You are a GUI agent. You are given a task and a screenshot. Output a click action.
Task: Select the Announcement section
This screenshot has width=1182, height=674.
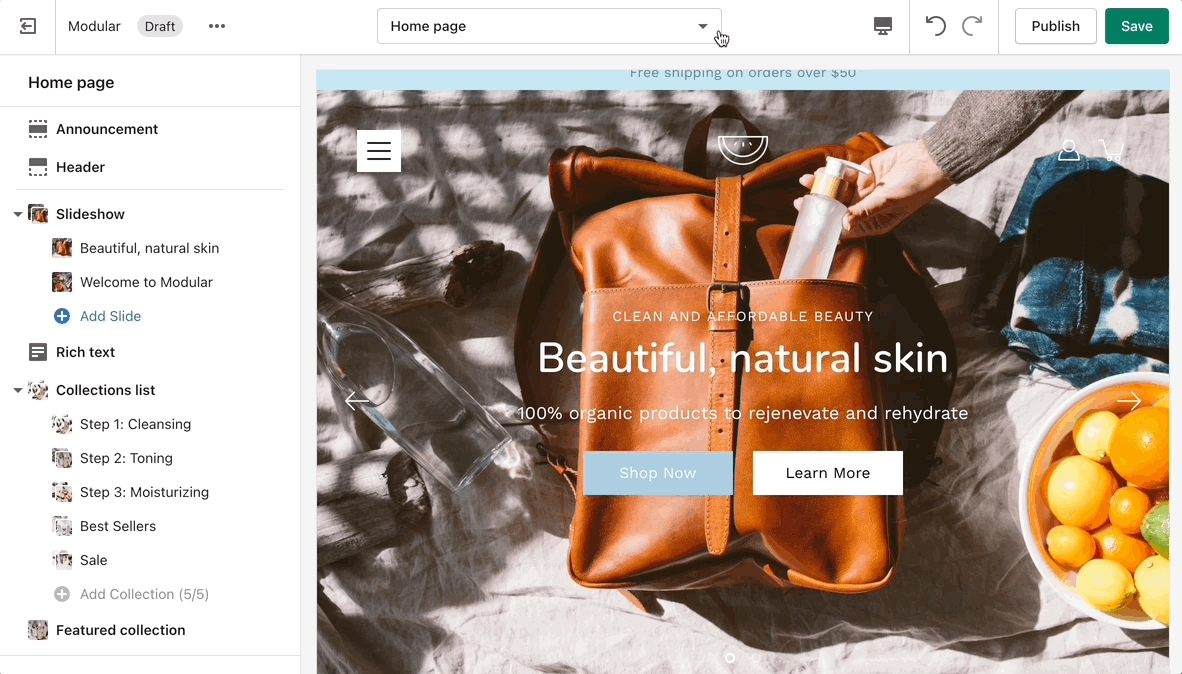pos(107,129)
